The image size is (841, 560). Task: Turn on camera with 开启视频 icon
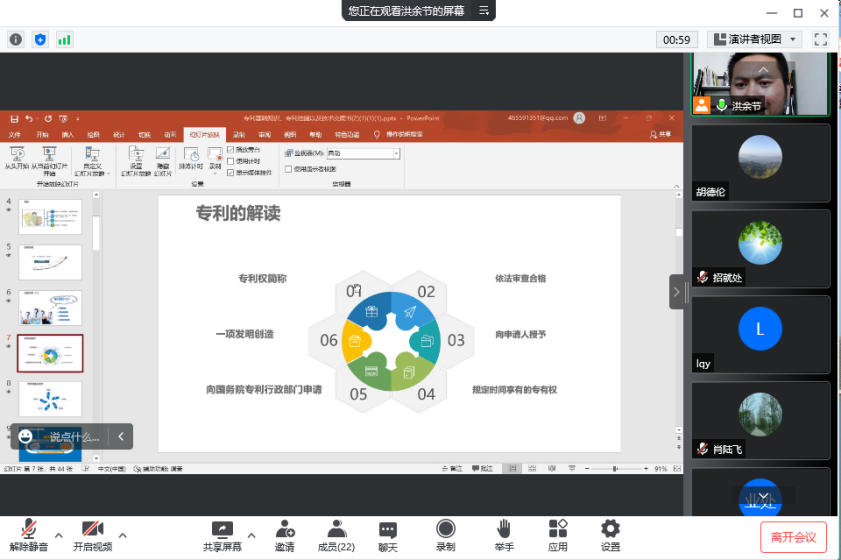coord(92,530)
